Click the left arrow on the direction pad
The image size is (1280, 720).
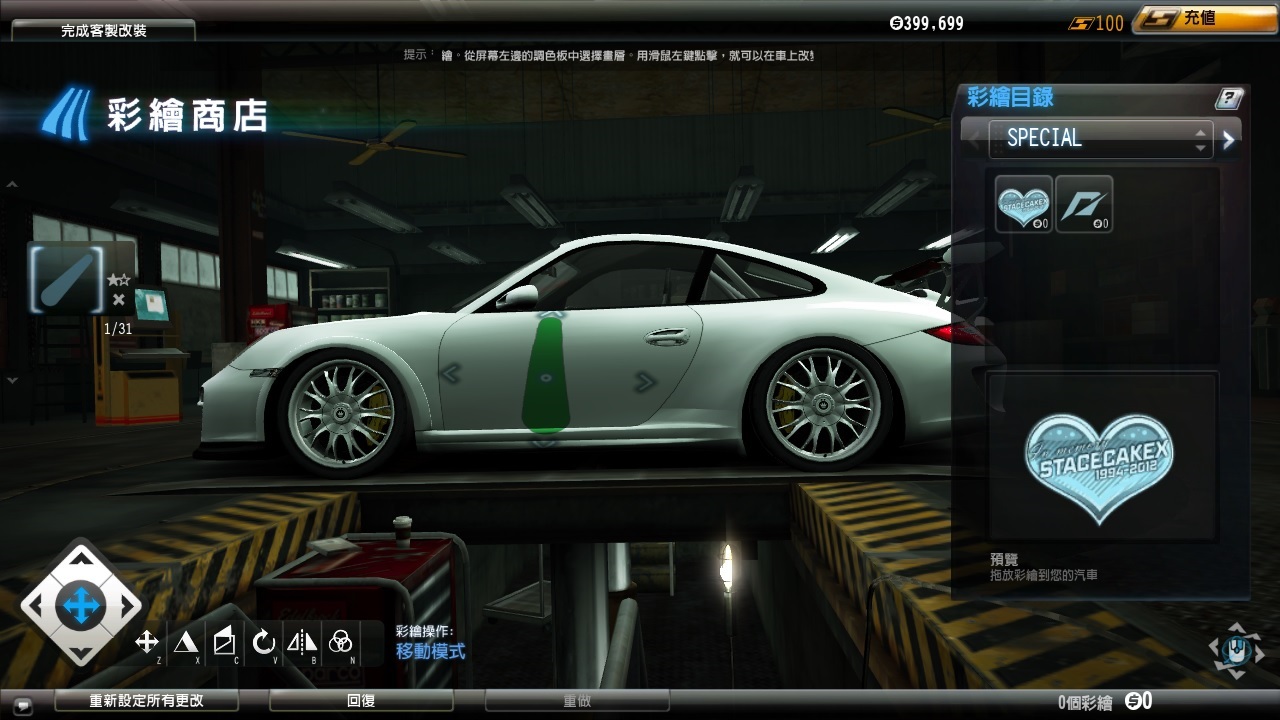point(36,605)
